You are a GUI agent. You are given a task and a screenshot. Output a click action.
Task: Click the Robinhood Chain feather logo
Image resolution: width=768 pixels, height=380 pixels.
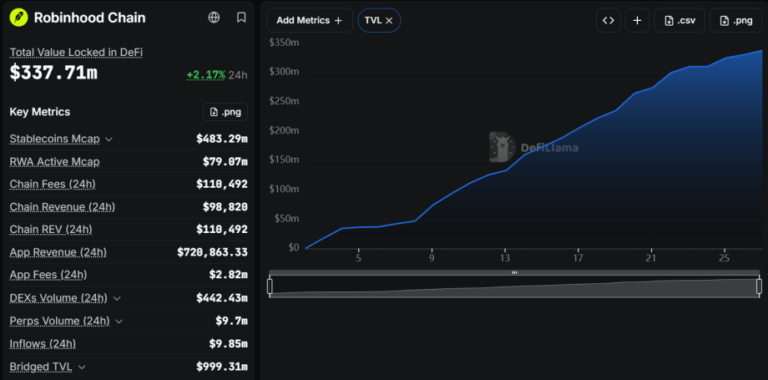(x=19, y=18)
